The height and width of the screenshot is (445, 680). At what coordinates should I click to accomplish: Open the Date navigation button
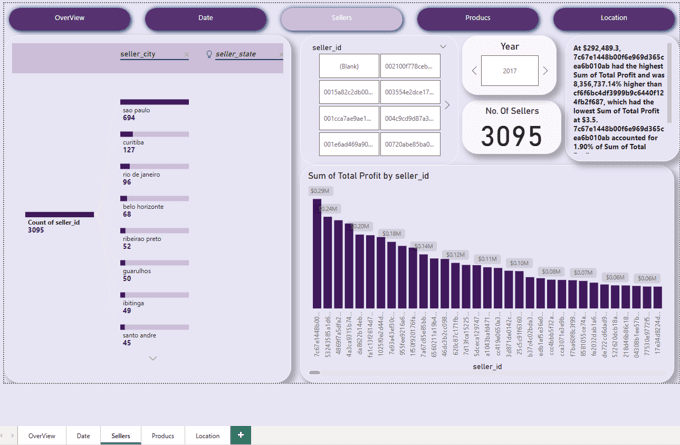click(x=206, y=19)
